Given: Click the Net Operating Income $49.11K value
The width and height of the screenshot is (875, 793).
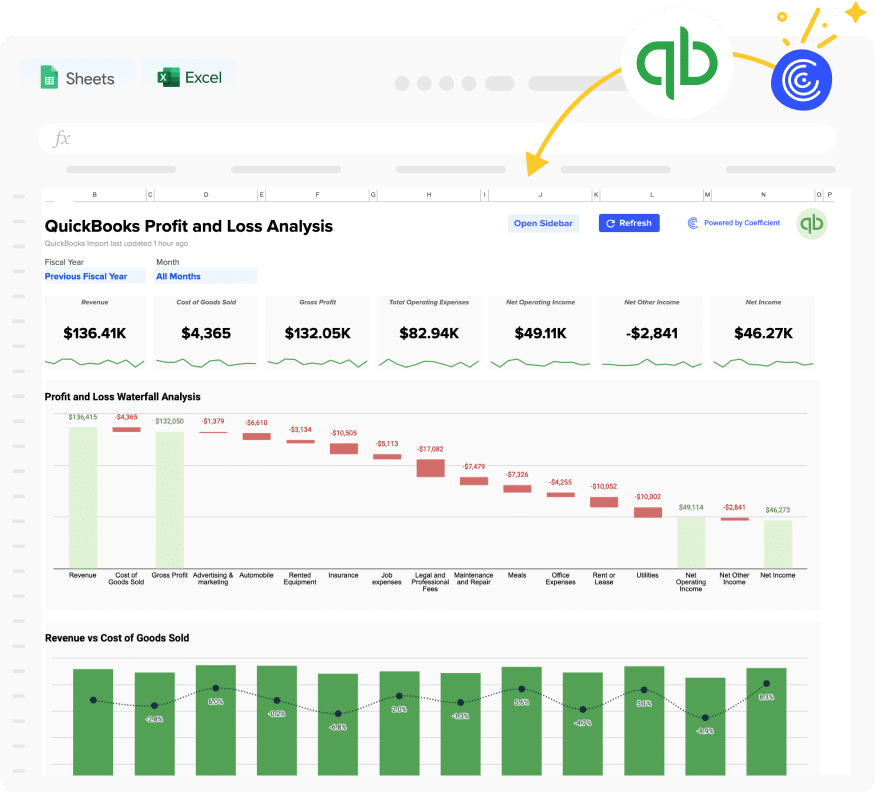Looking at the screenshot, I should click(540, 333).
